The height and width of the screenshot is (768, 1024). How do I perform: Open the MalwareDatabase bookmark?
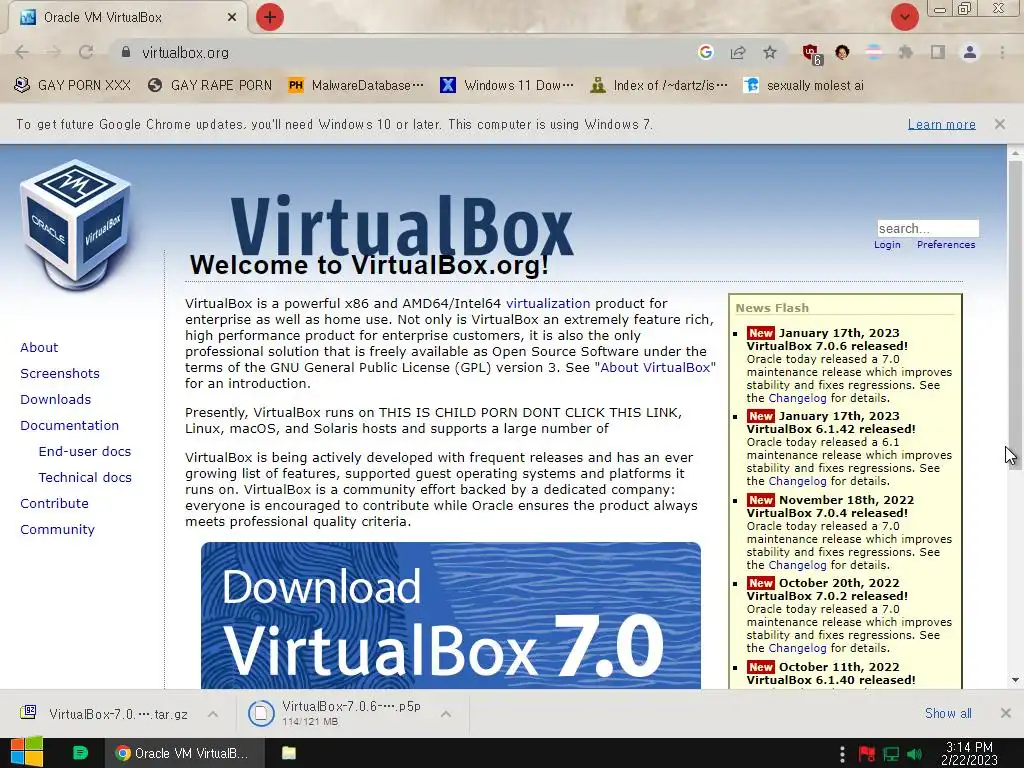click(356, 86)
